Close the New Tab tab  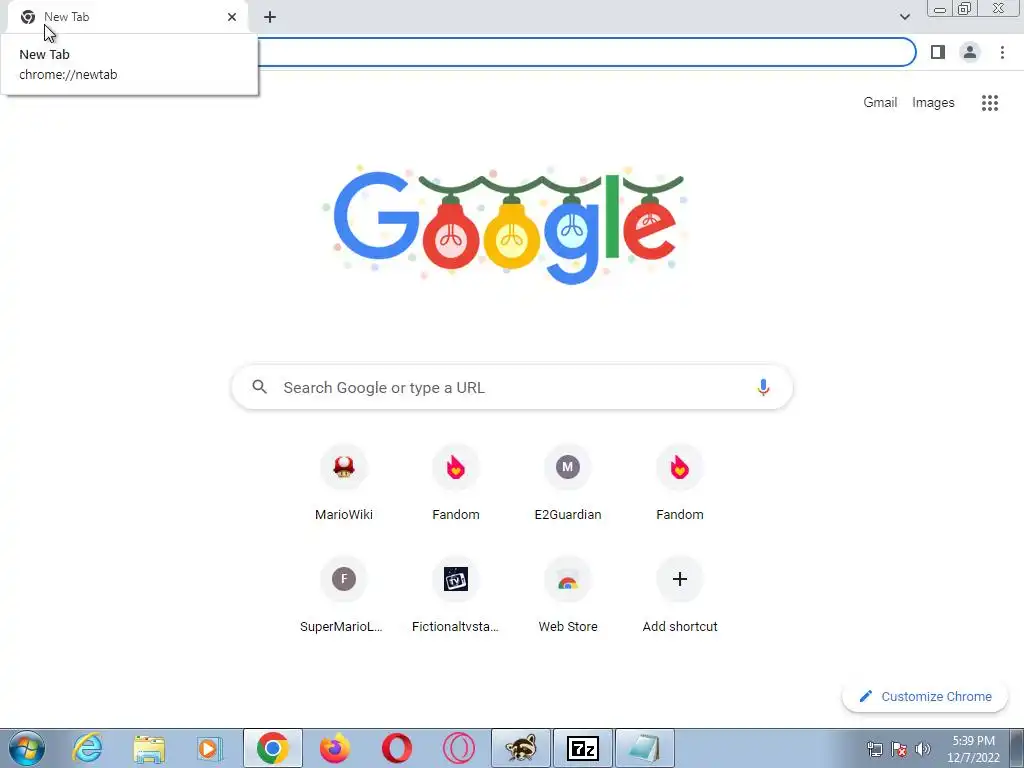tap(232, 17)
